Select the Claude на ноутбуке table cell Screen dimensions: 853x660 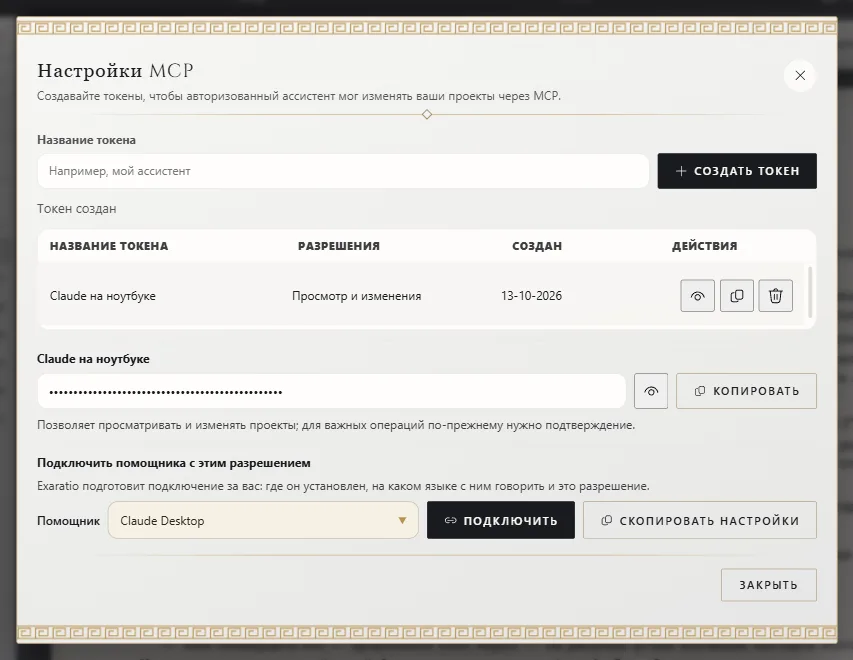click(103, 296)
